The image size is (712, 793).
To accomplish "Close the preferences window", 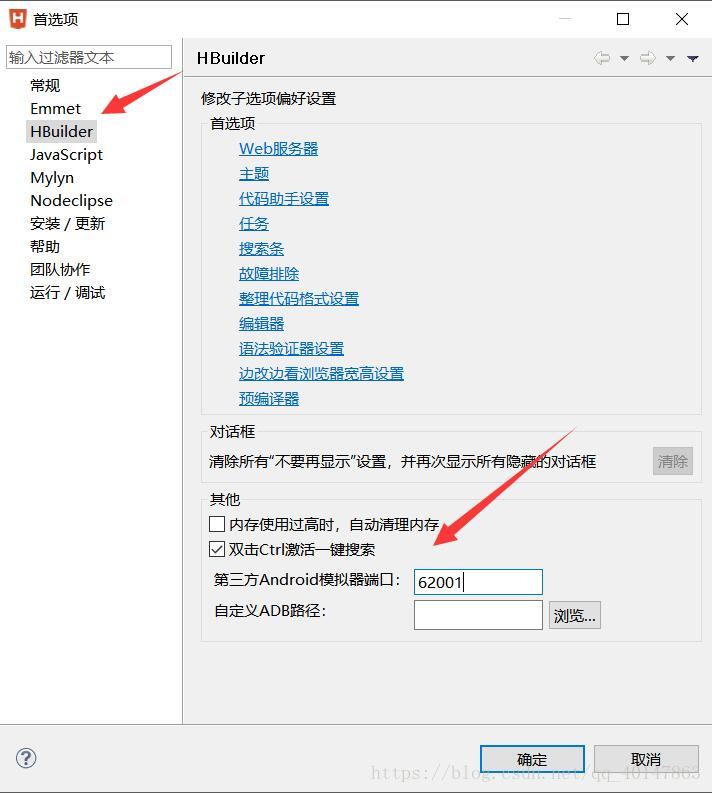I will tap(682, 19).
